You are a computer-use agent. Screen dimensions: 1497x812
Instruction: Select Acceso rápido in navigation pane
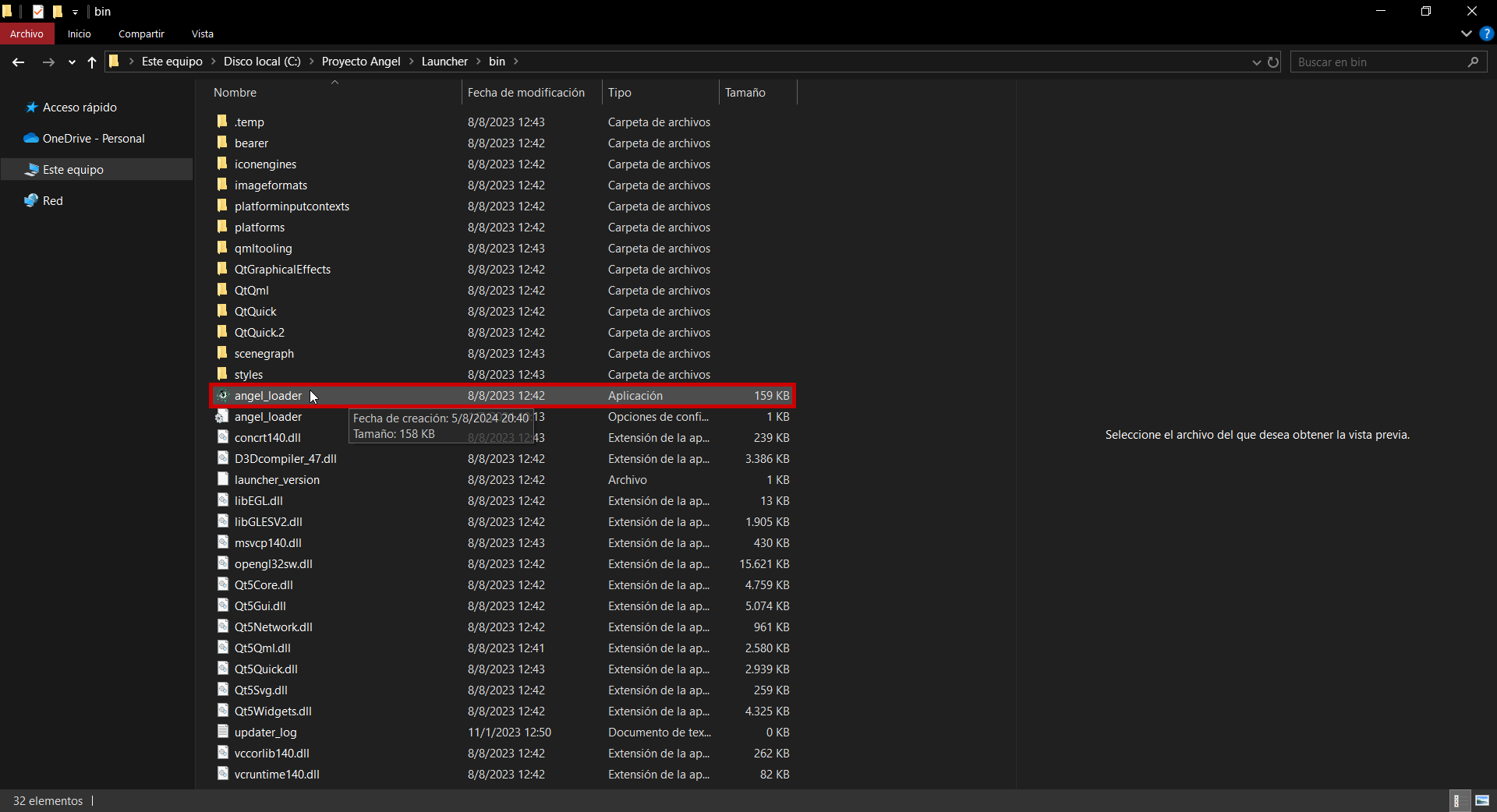click(x=79, y=108)
